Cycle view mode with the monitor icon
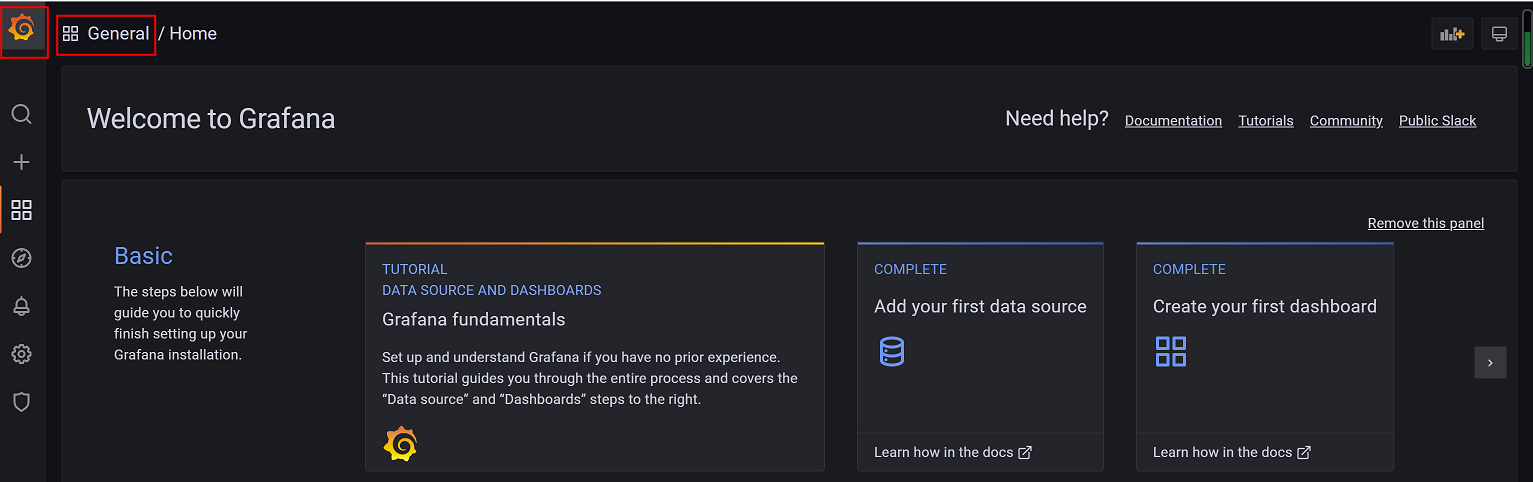This screenshot has height=482, width=1533. pos(1499,34)
